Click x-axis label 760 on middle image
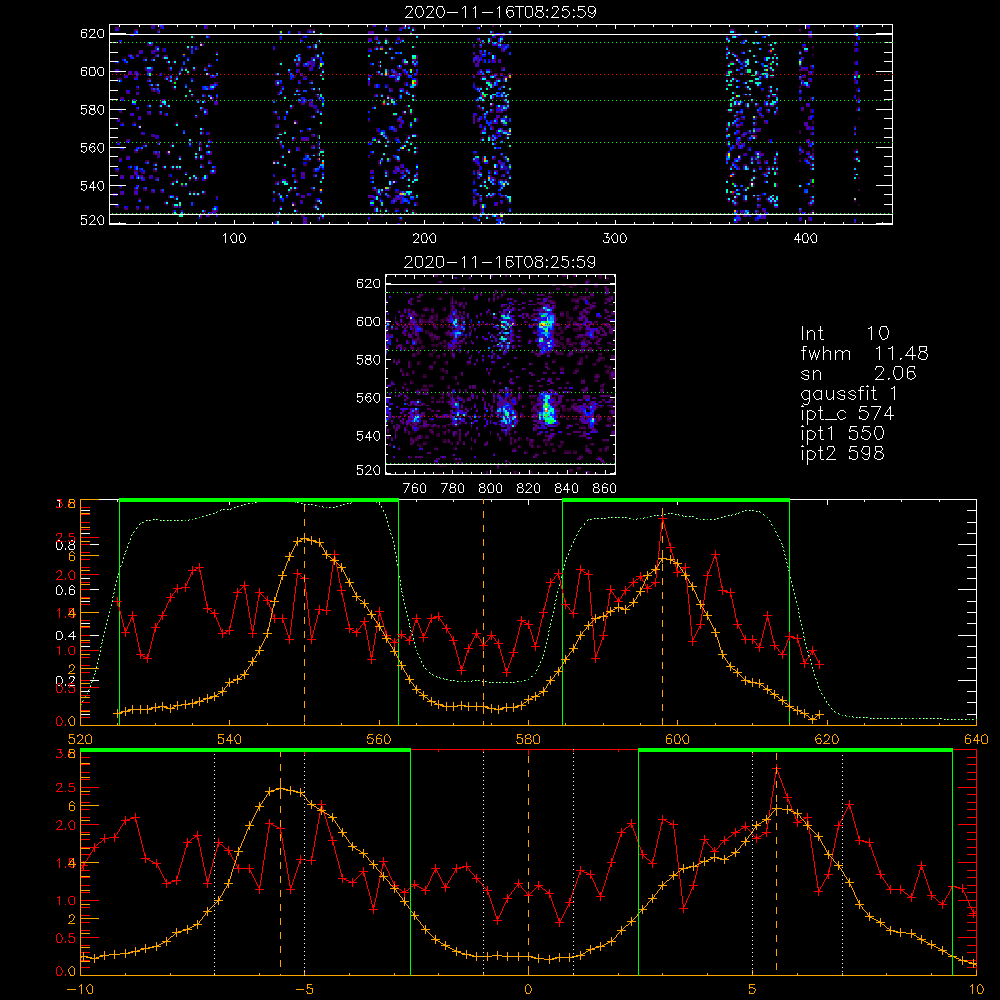 pos(415,489)
